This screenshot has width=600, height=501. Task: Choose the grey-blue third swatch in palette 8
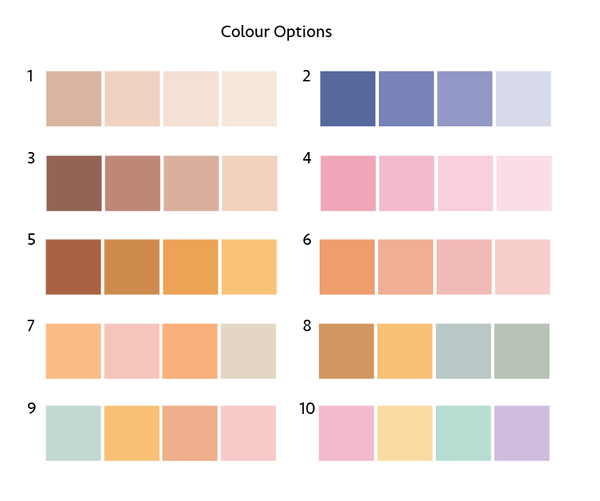click(x=464, y=351)
